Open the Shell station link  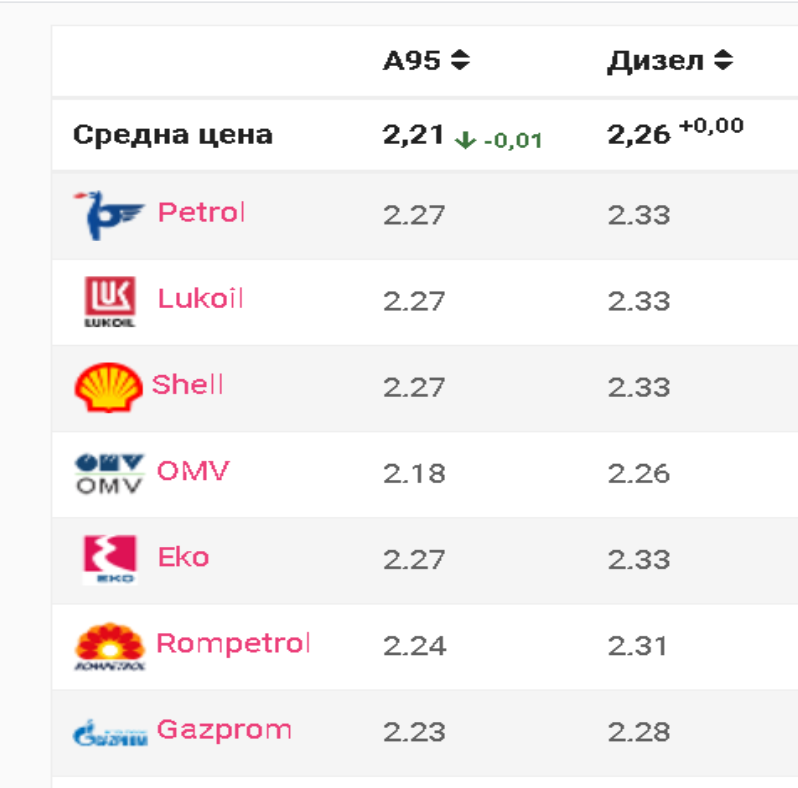tap(187, 384)
